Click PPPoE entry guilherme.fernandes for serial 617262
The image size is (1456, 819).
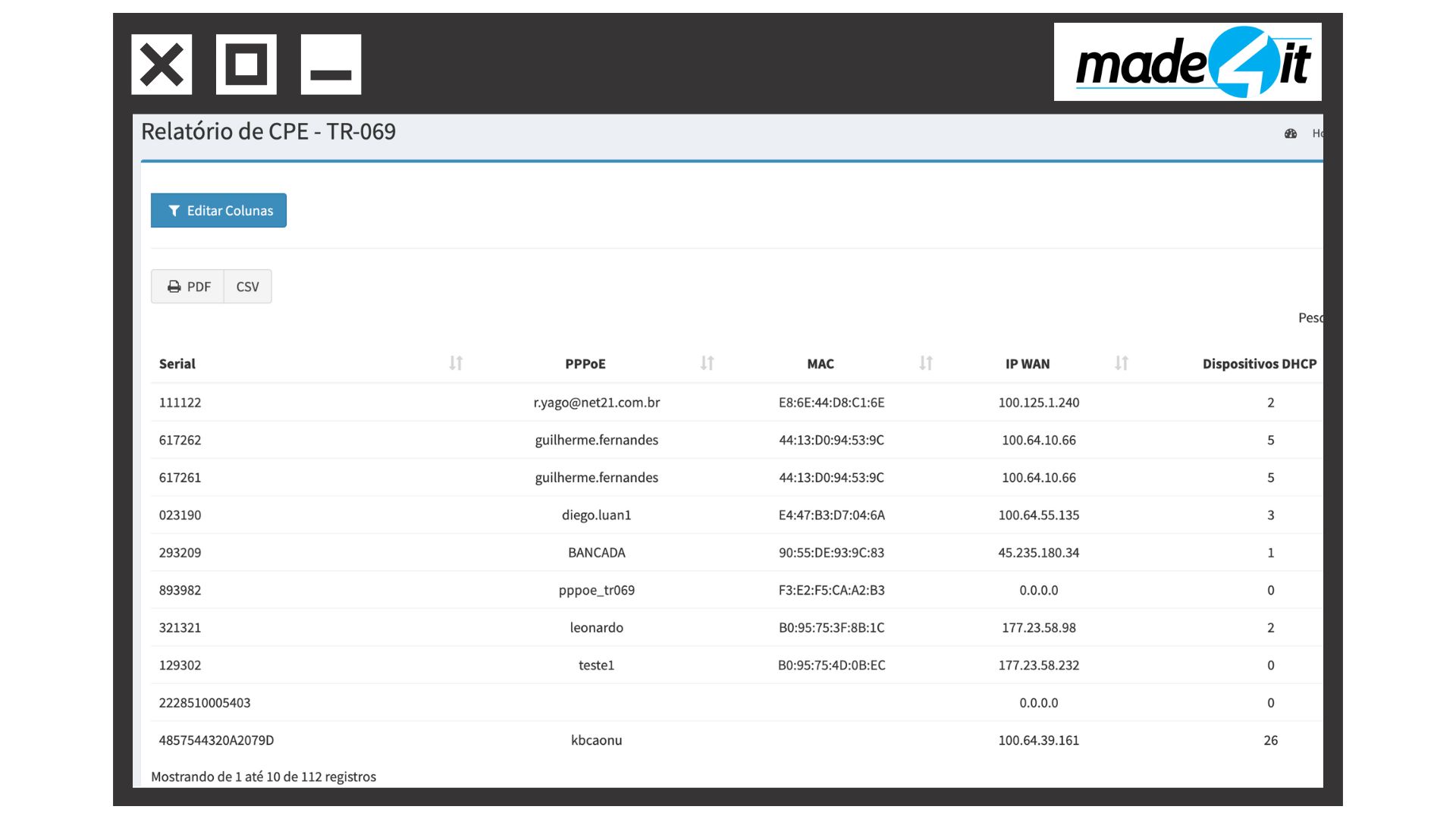click(596, 440)
